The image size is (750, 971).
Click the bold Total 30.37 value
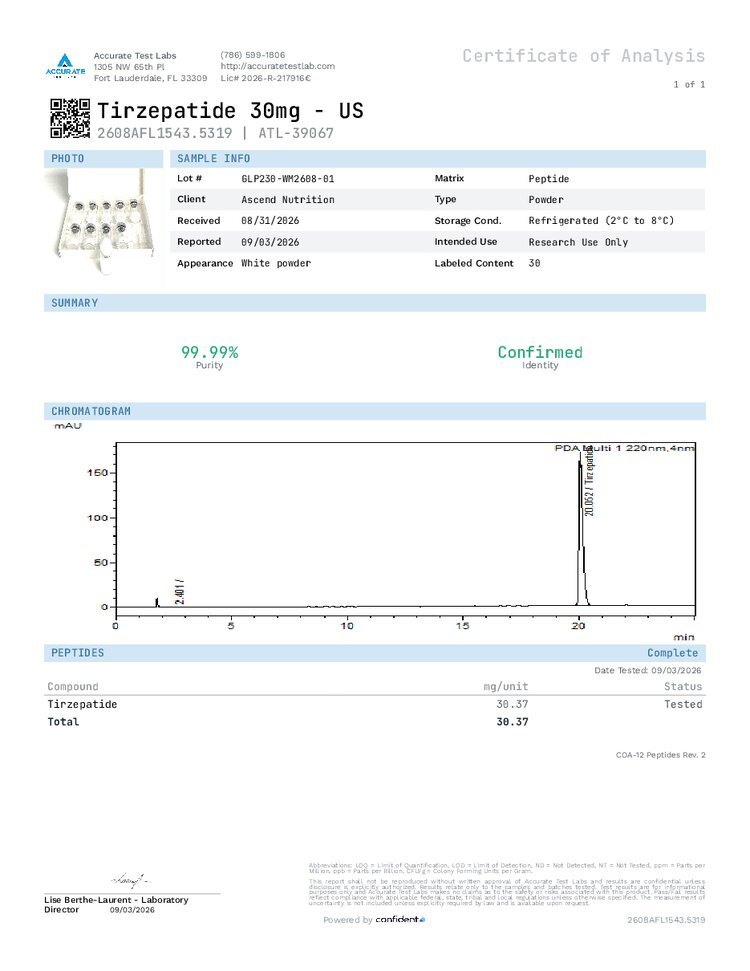click(512, 721)
